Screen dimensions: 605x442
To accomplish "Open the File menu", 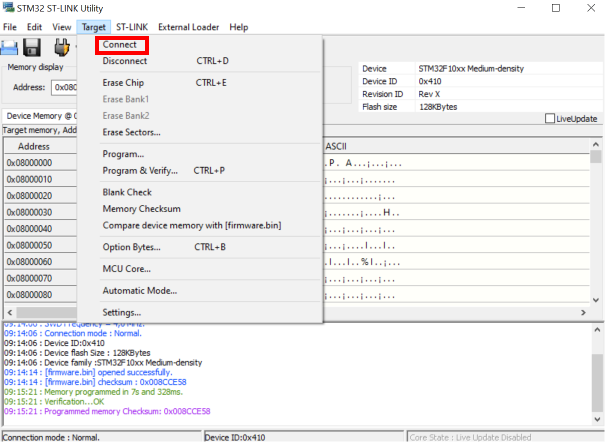I will 11,27.
